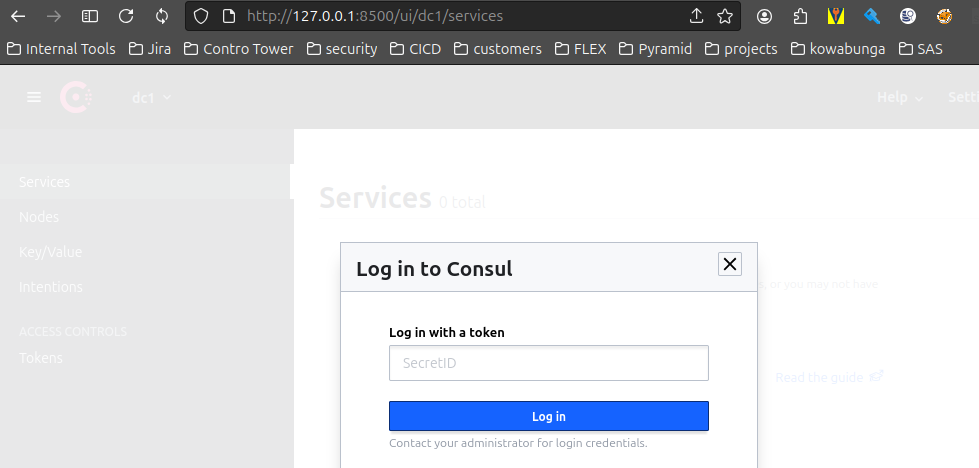Image resolution: width=979 pixels, height=468 pixels.
Task: Open the kowabunga bookmark folder
Action: point(837,49)
